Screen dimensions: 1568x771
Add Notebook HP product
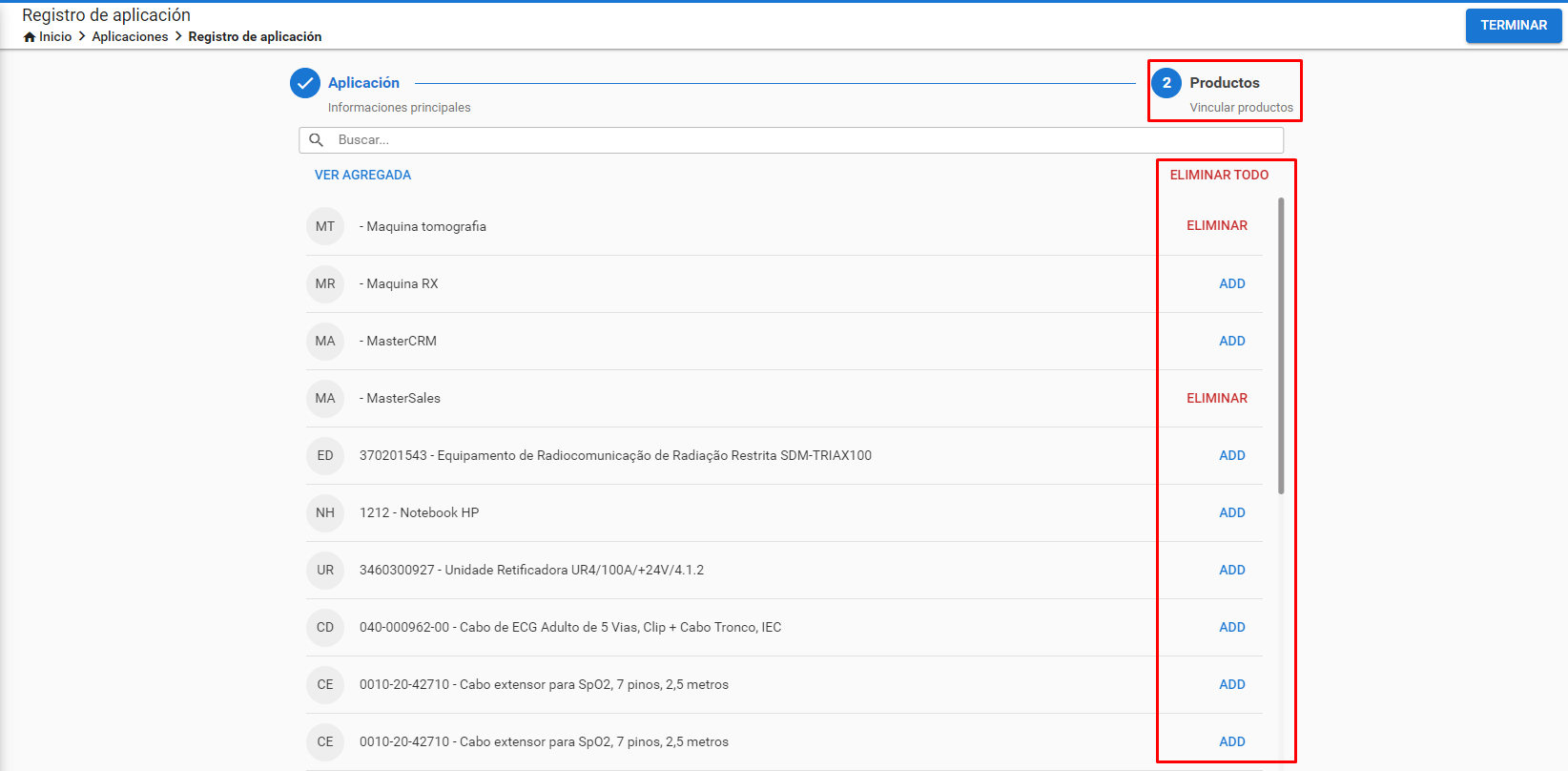point(1232,512)
